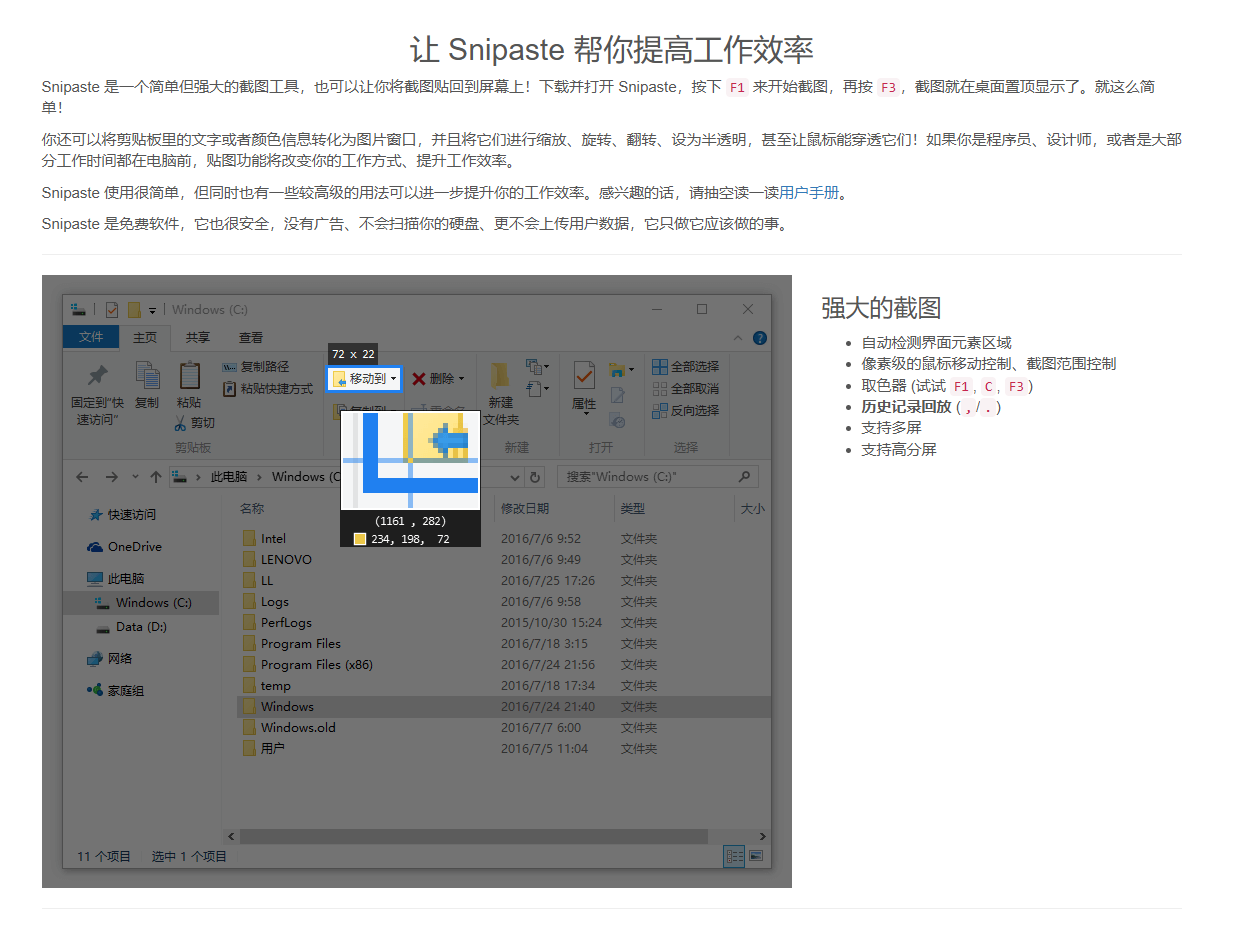Click the horizontal scrollbar thumb in file list
The height and width of the screenshot is (925, 1234).
(474, 836)
